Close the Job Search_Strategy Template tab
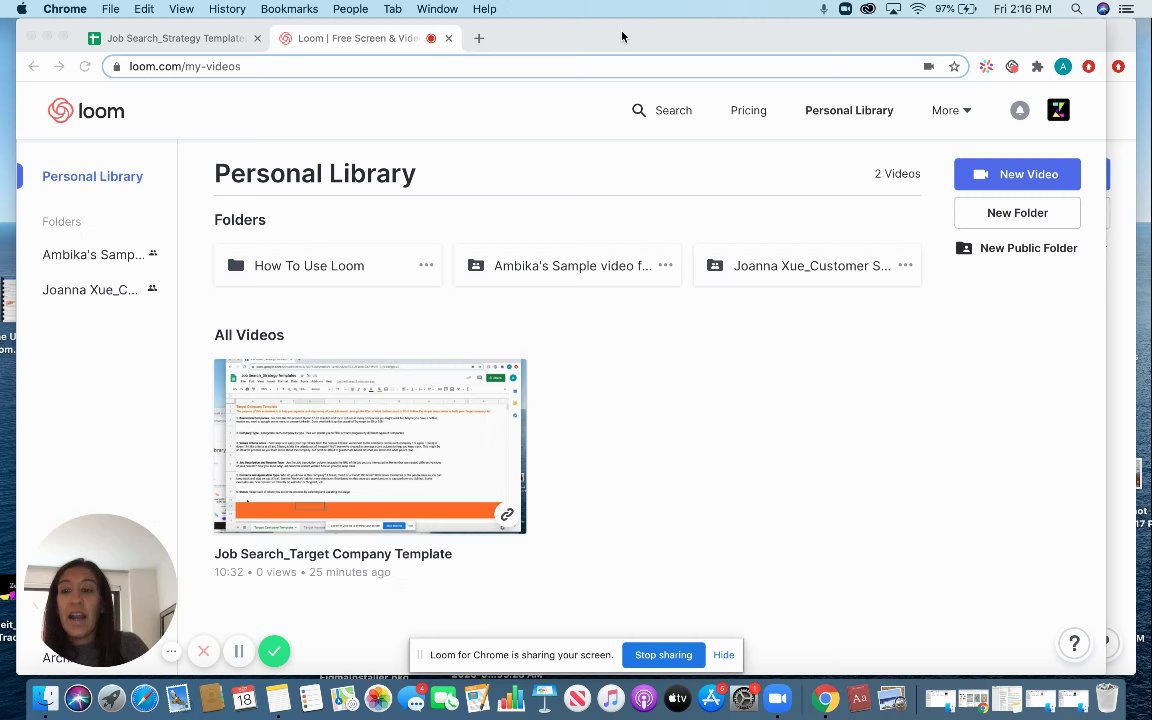1152x720 pixels. (x=257, y=38)
